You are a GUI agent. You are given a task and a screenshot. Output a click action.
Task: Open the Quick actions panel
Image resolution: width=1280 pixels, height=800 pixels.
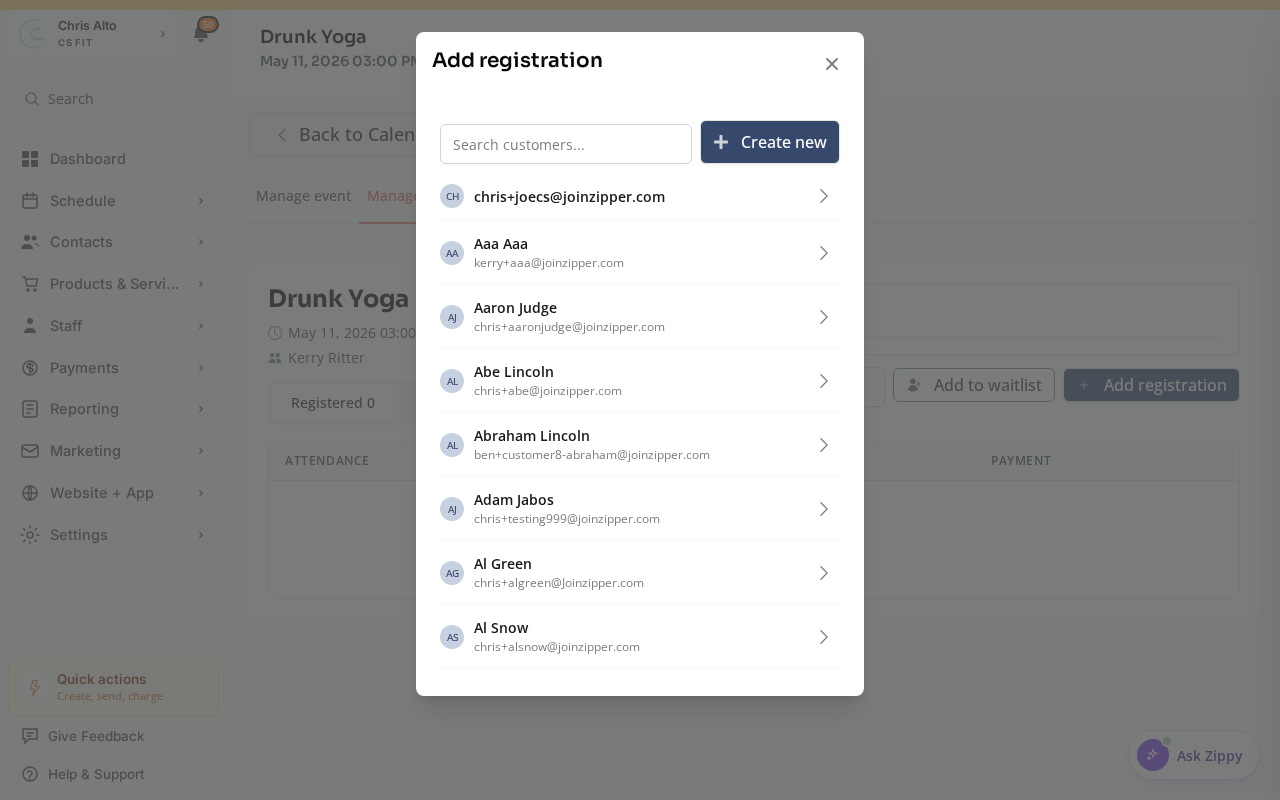point(114,687)
